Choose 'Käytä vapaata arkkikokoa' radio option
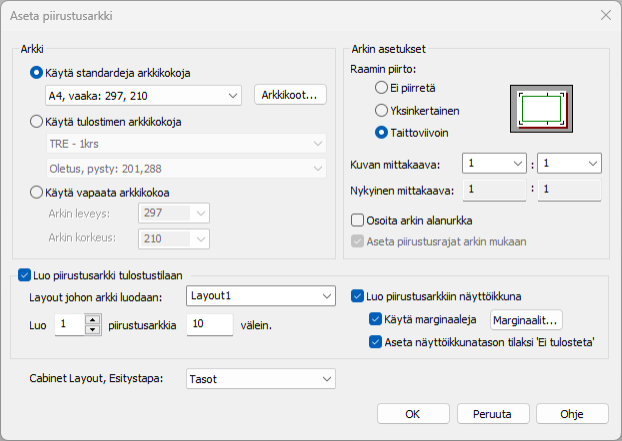The width and height of the screenshot is (622, 441). click(x=37, y=192)
